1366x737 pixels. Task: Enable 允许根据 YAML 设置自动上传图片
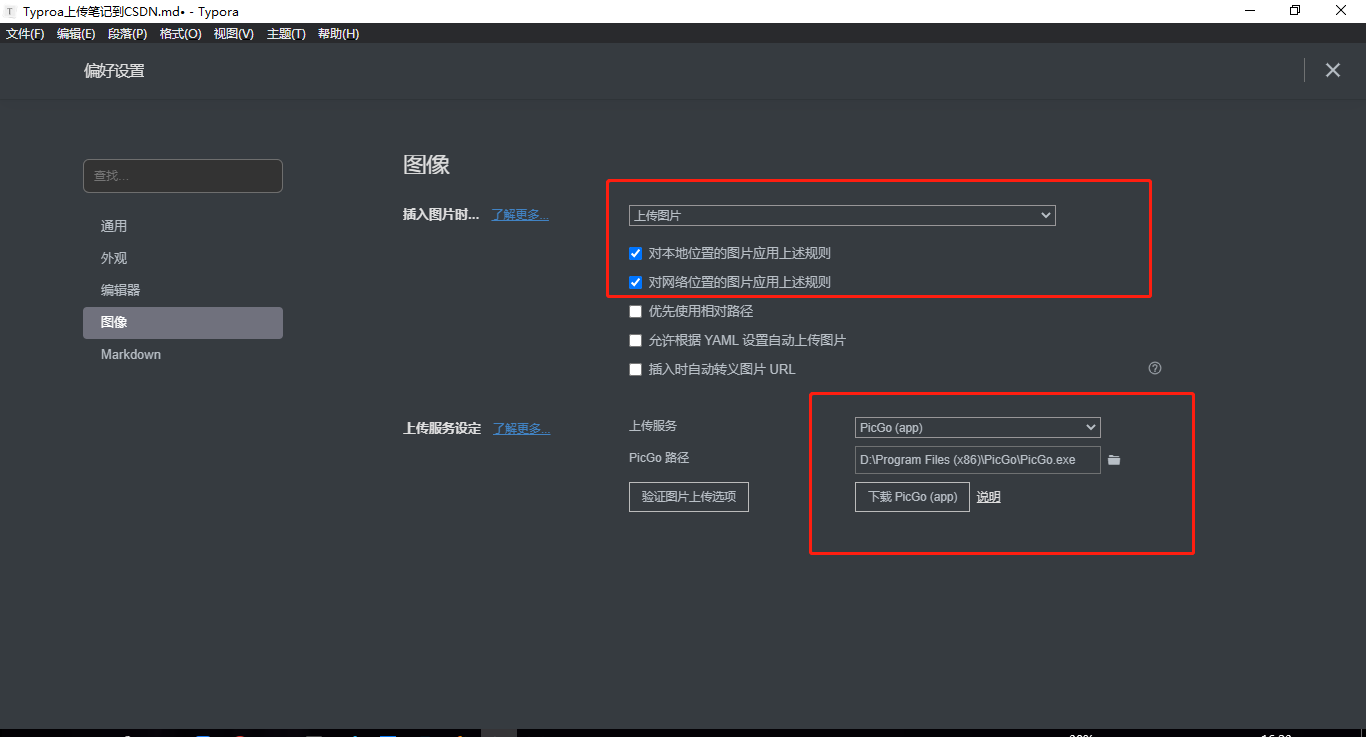[635, 340]
